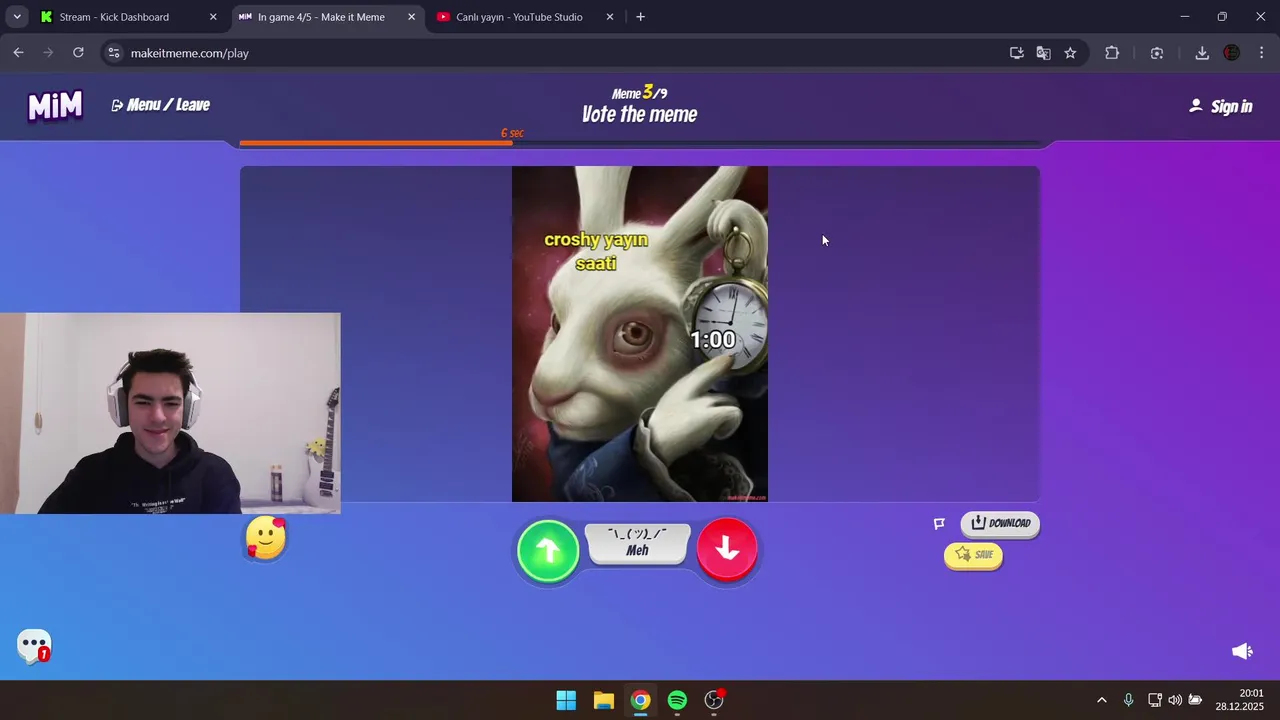
Task: Report the meme via flag icon
Action: coord(939,524)
